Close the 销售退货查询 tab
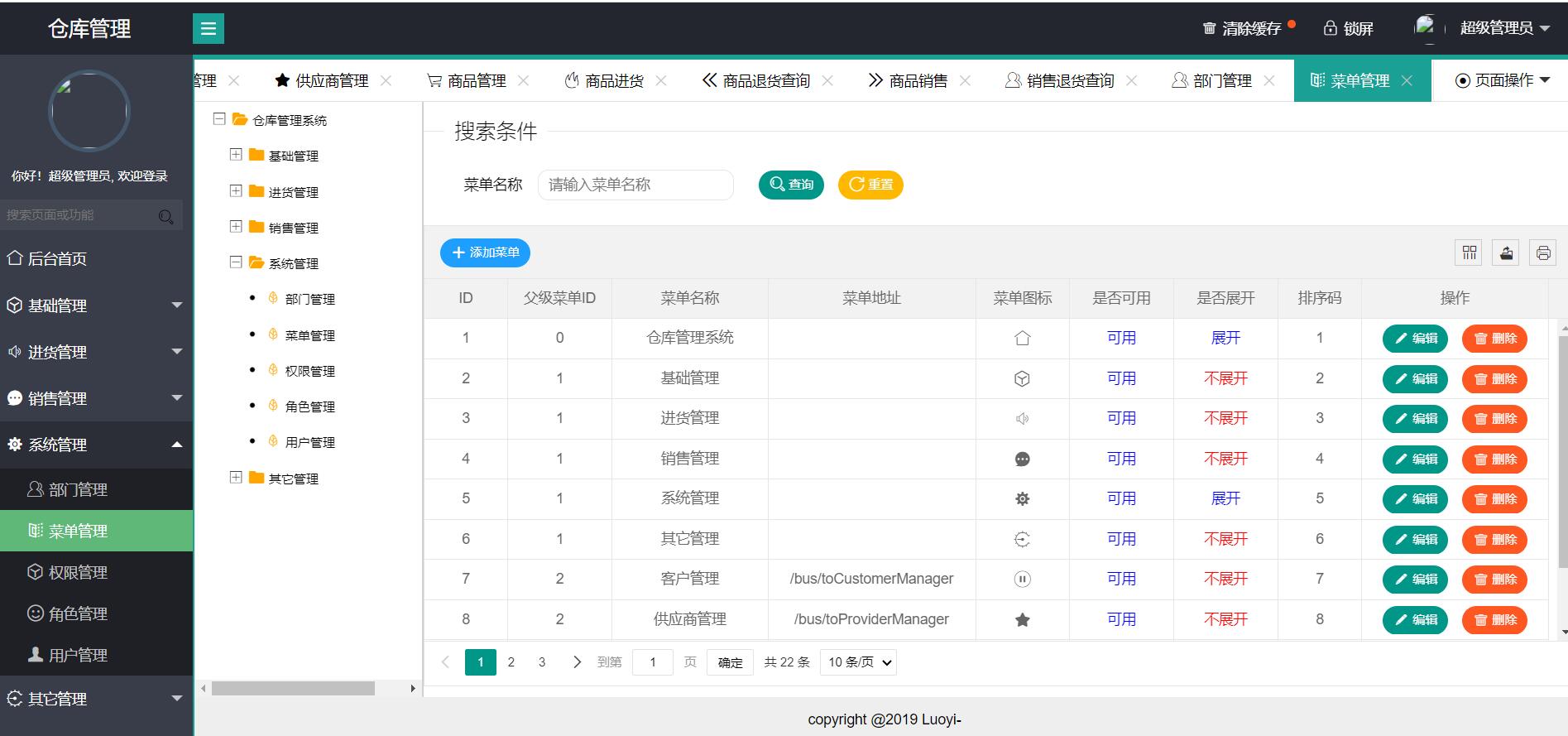Screen dimensions: 1568x736 1131,80
